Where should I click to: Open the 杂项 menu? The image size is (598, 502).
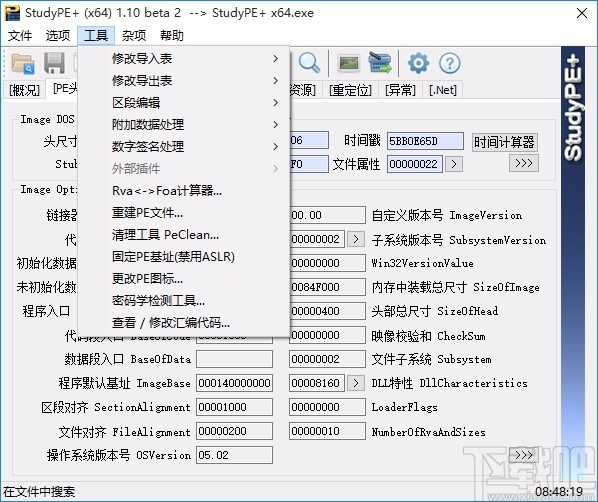point(134,35)
